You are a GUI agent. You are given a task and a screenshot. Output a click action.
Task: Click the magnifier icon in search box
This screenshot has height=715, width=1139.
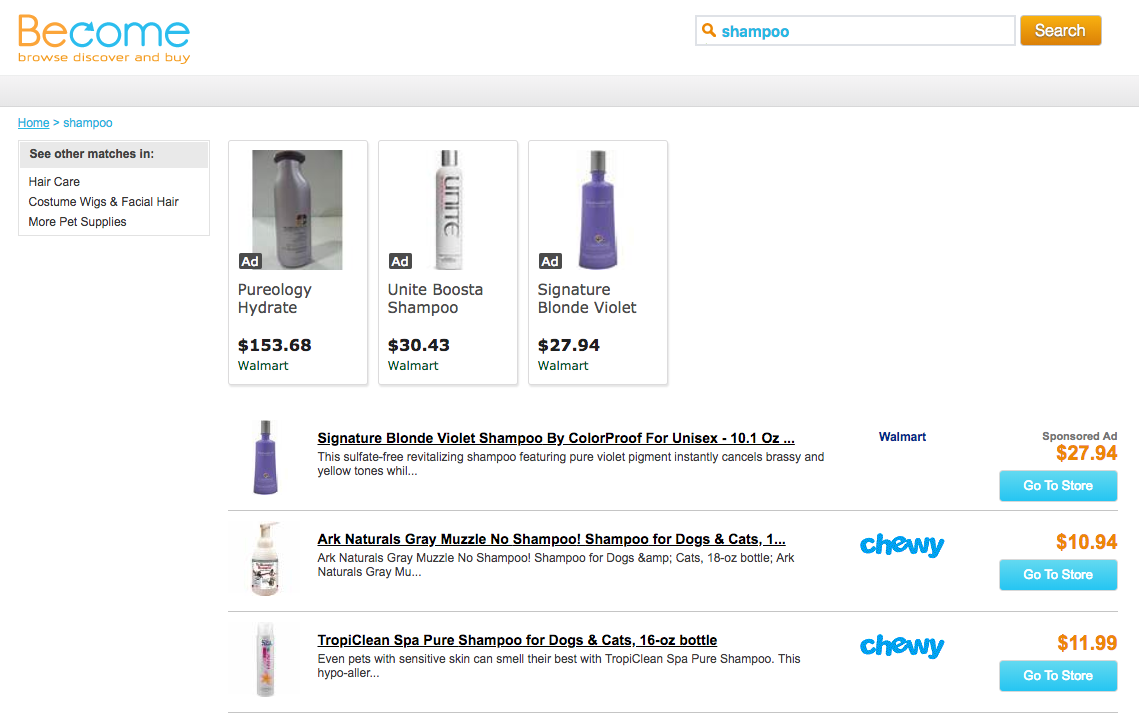pos(708,31)
